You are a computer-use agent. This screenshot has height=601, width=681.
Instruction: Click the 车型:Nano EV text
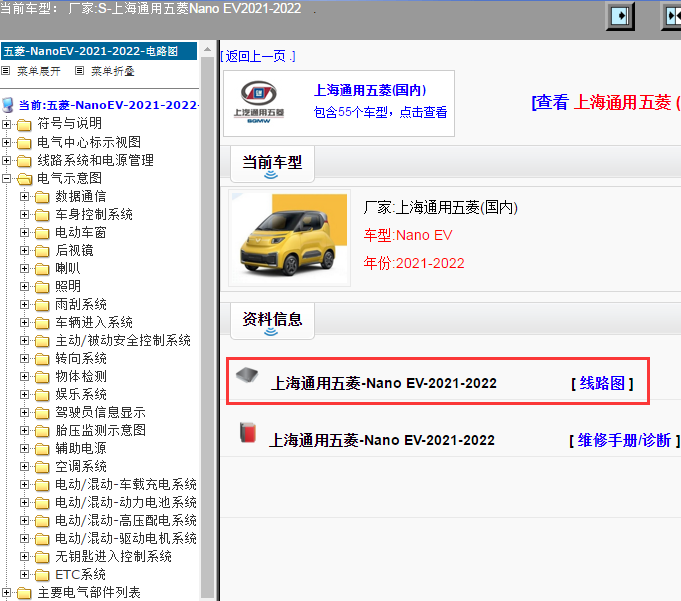click(408, 235)
